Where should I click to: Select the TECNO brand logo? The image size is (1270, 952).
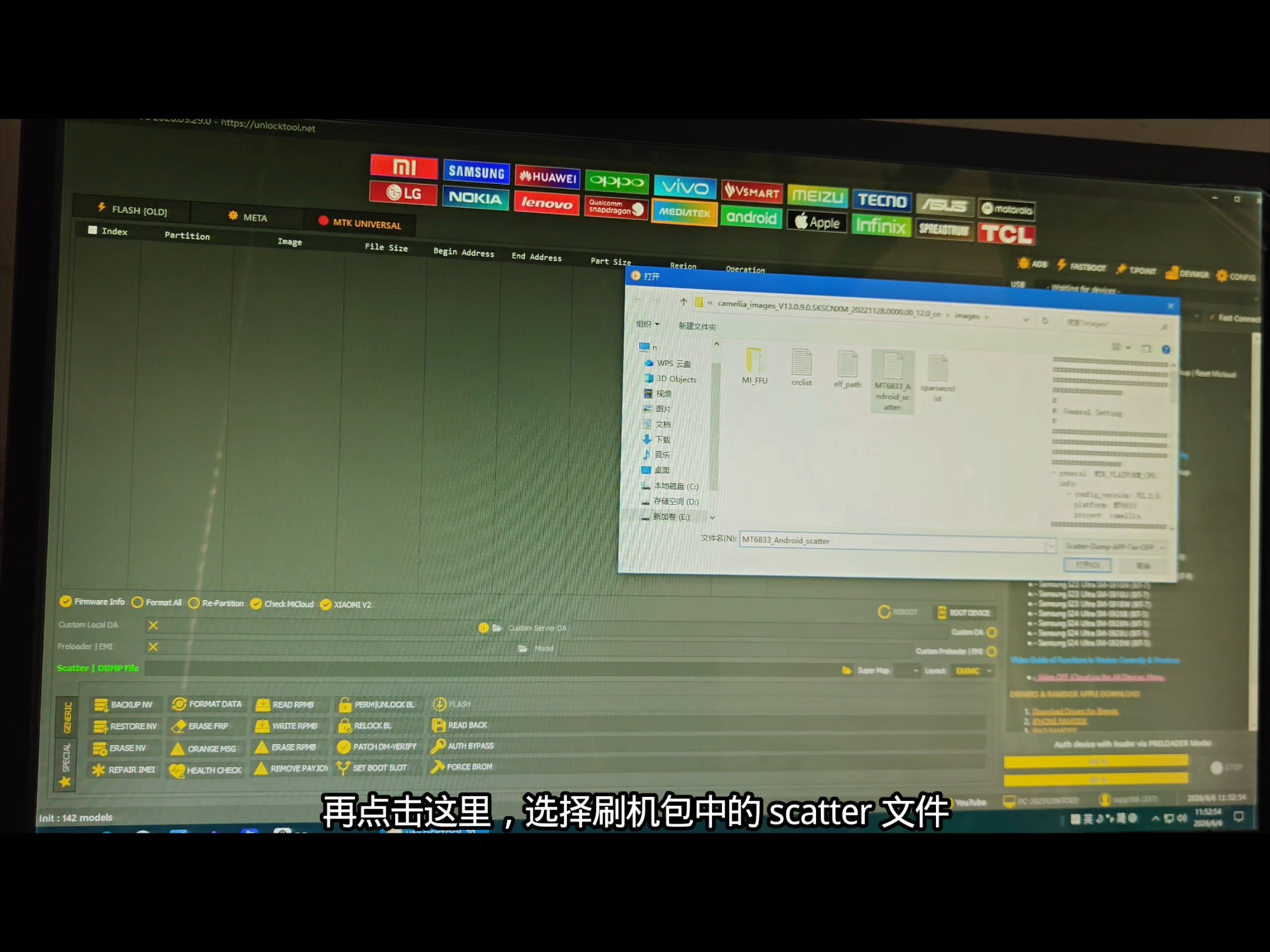click(881, 200)
